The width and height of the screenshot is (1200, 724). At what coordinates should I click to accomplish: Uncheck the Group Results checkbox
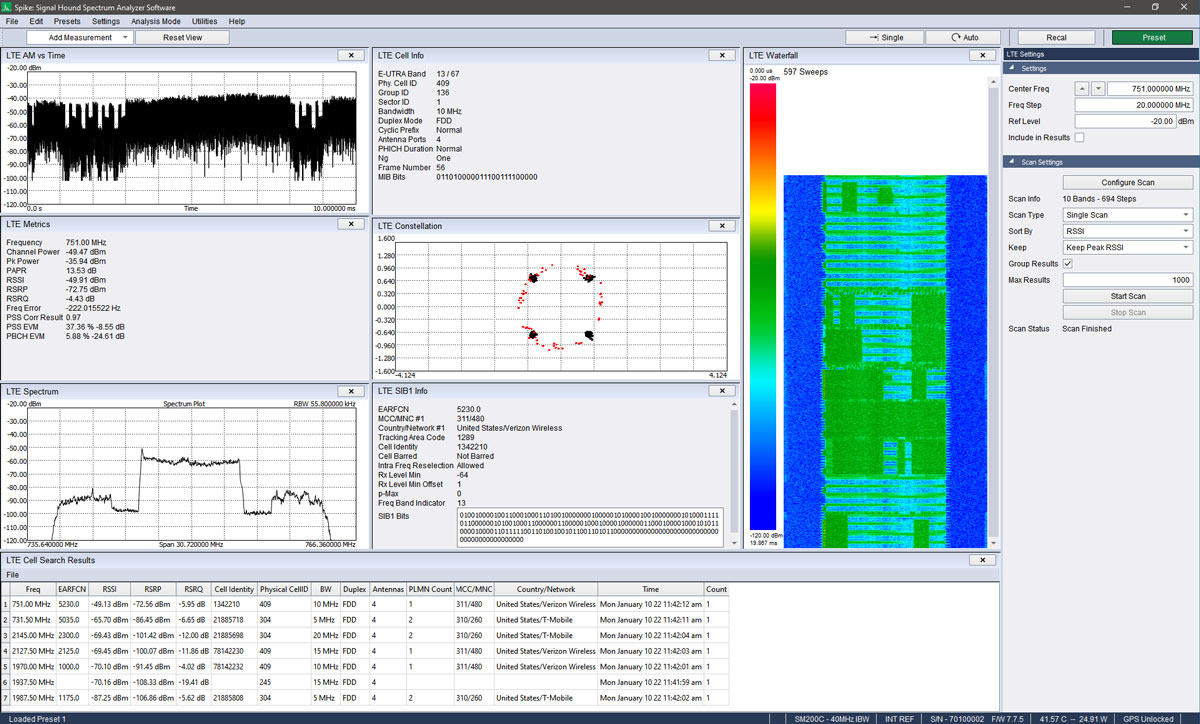pos(1066,263)
